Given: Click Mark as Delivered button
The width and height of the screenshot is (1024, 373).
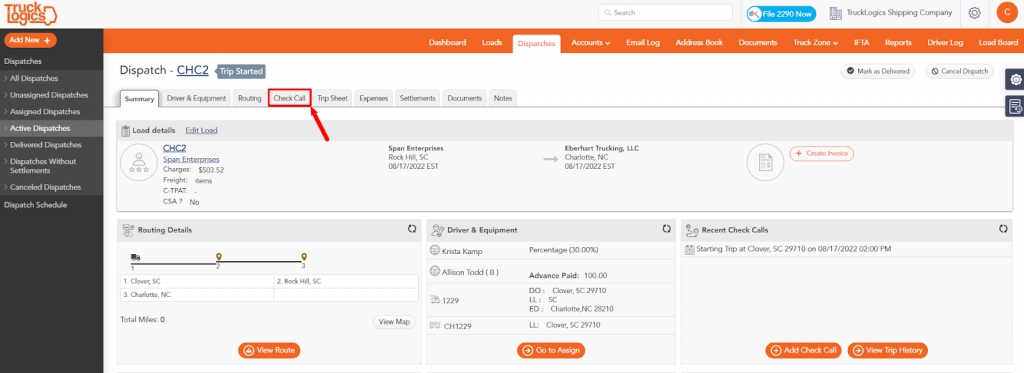Looking at the screenshot, I should [878, 71].
